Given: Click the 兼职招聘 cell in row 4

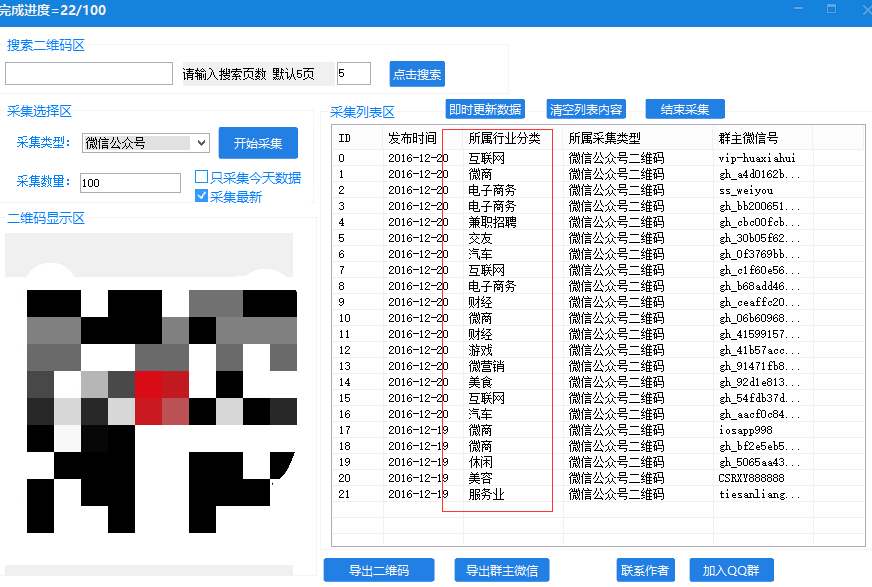Looking at the screenshot, I should pos(492,222).
